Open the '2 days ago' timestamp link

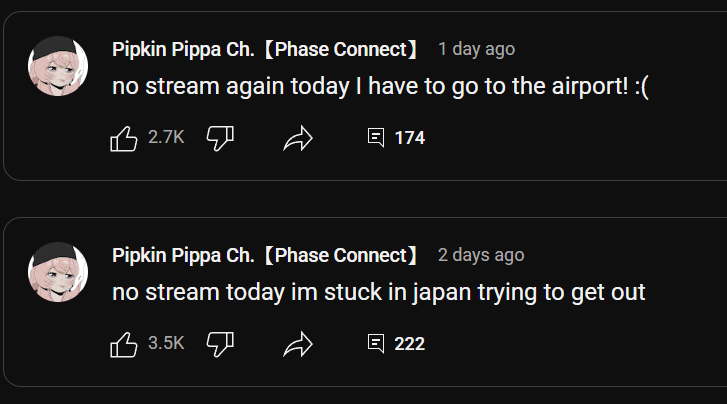(480, 255)
